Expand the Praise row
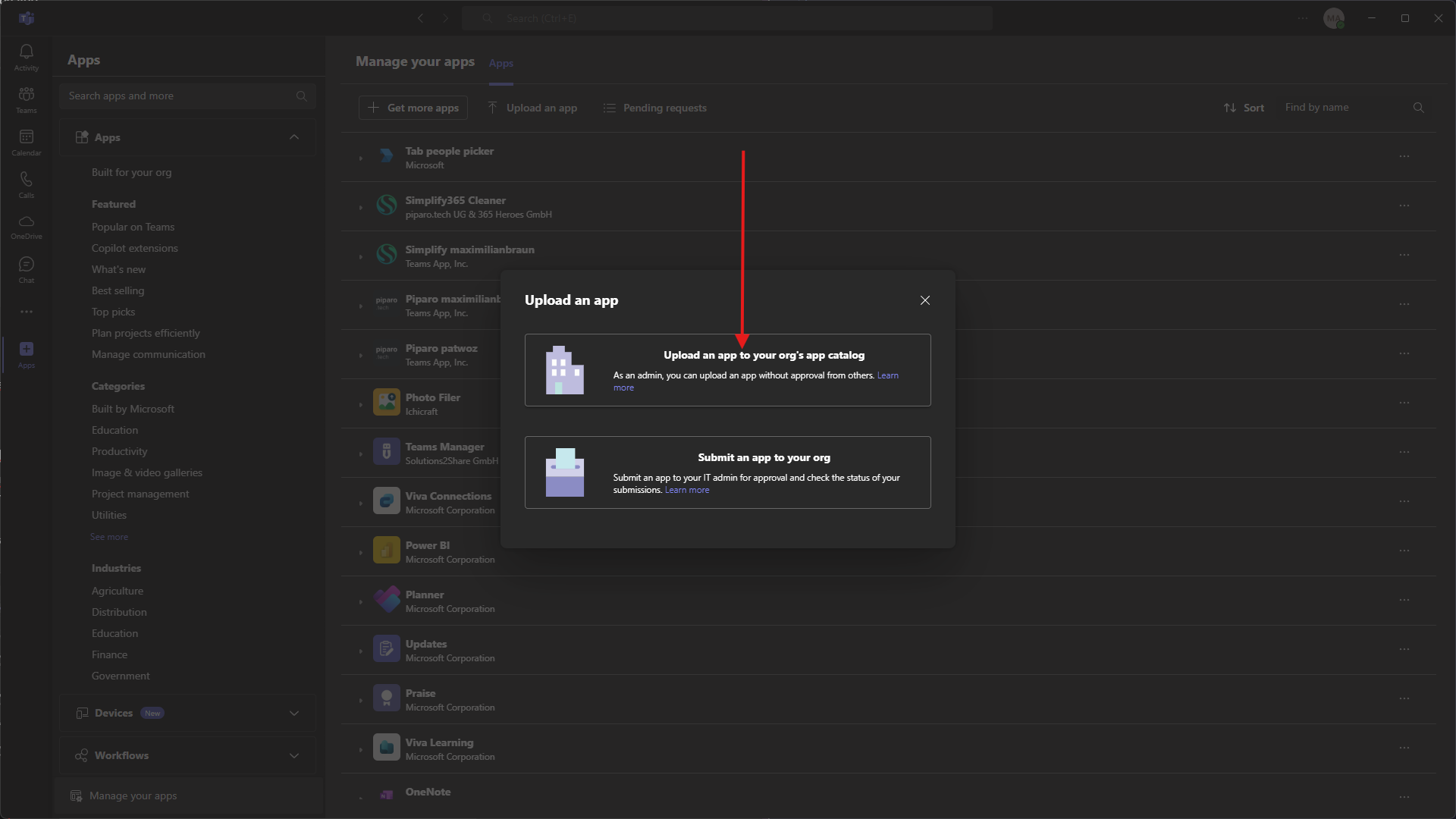This screenshot has width=1456, height=819. tap(361, 701)
